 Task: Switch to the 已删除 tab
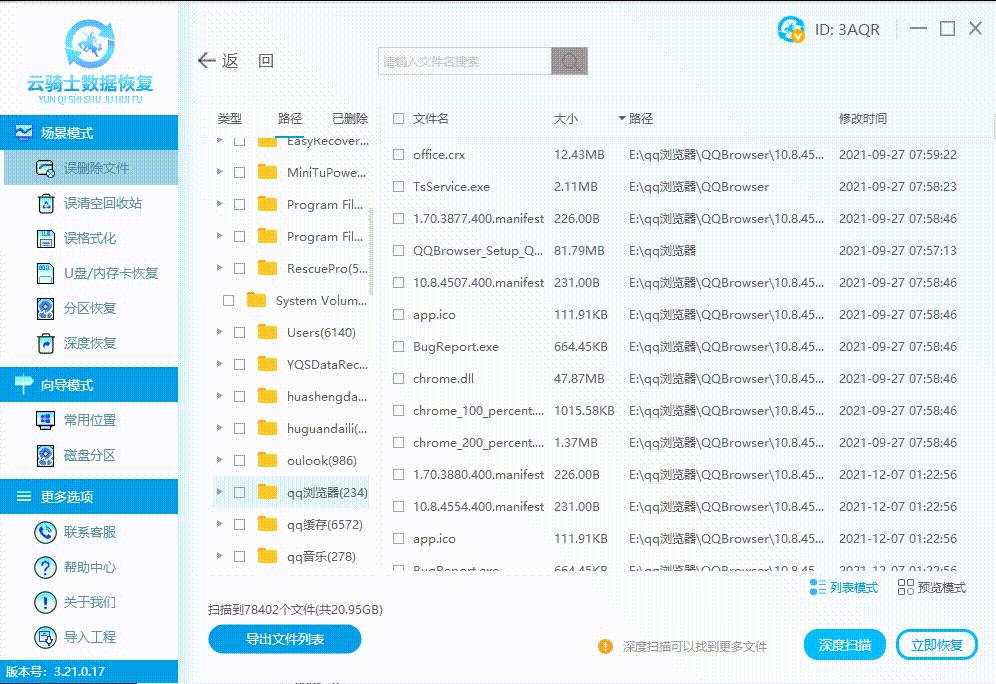coord(350,119)
